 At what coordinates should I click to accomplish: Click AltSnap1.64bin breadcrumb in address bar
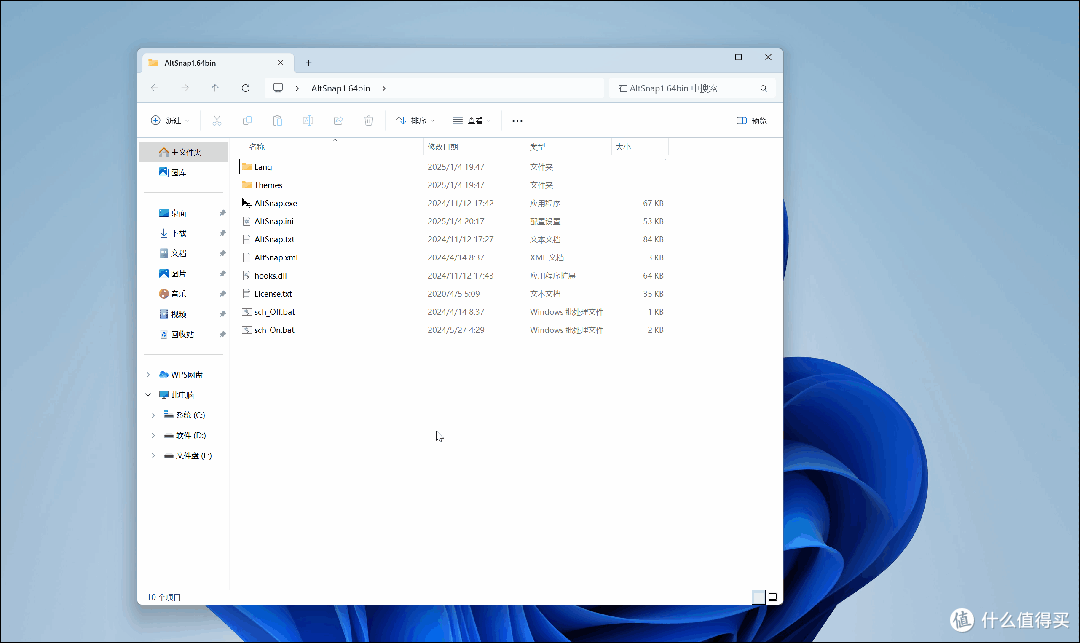coord(341,88)
